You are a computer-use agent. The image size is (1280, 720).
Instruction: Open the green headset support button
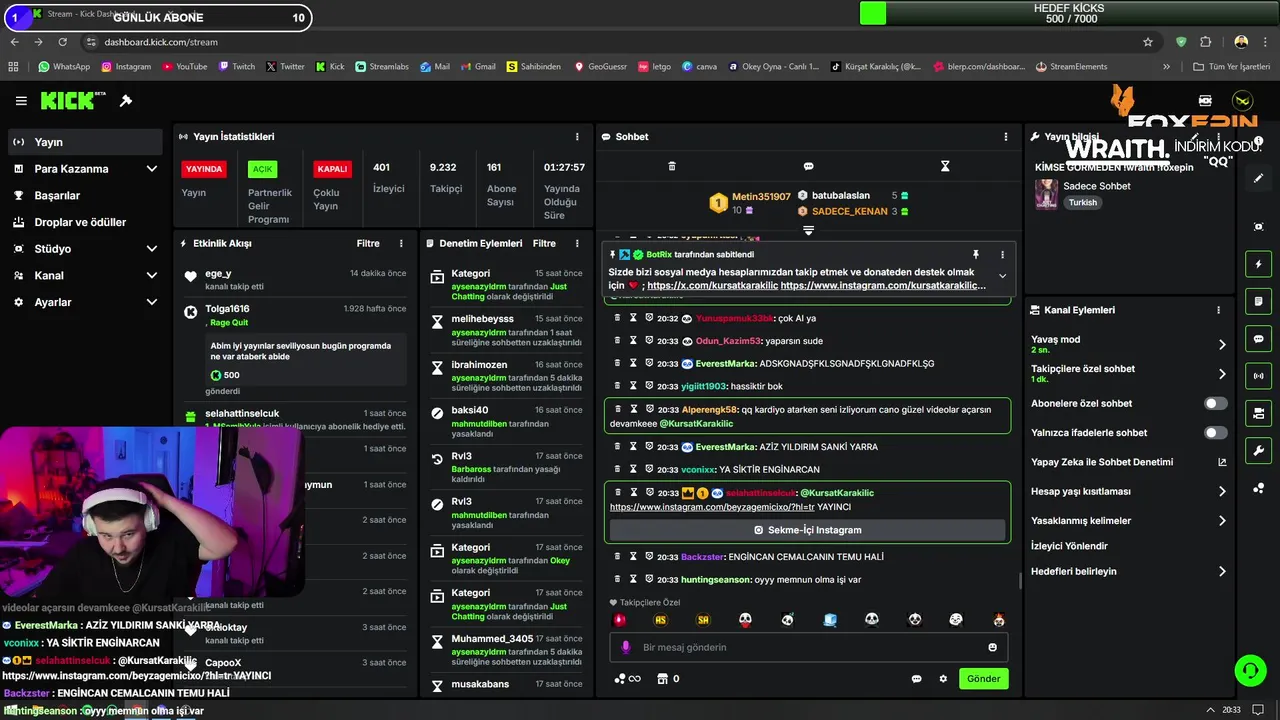tap(1250, 670)
